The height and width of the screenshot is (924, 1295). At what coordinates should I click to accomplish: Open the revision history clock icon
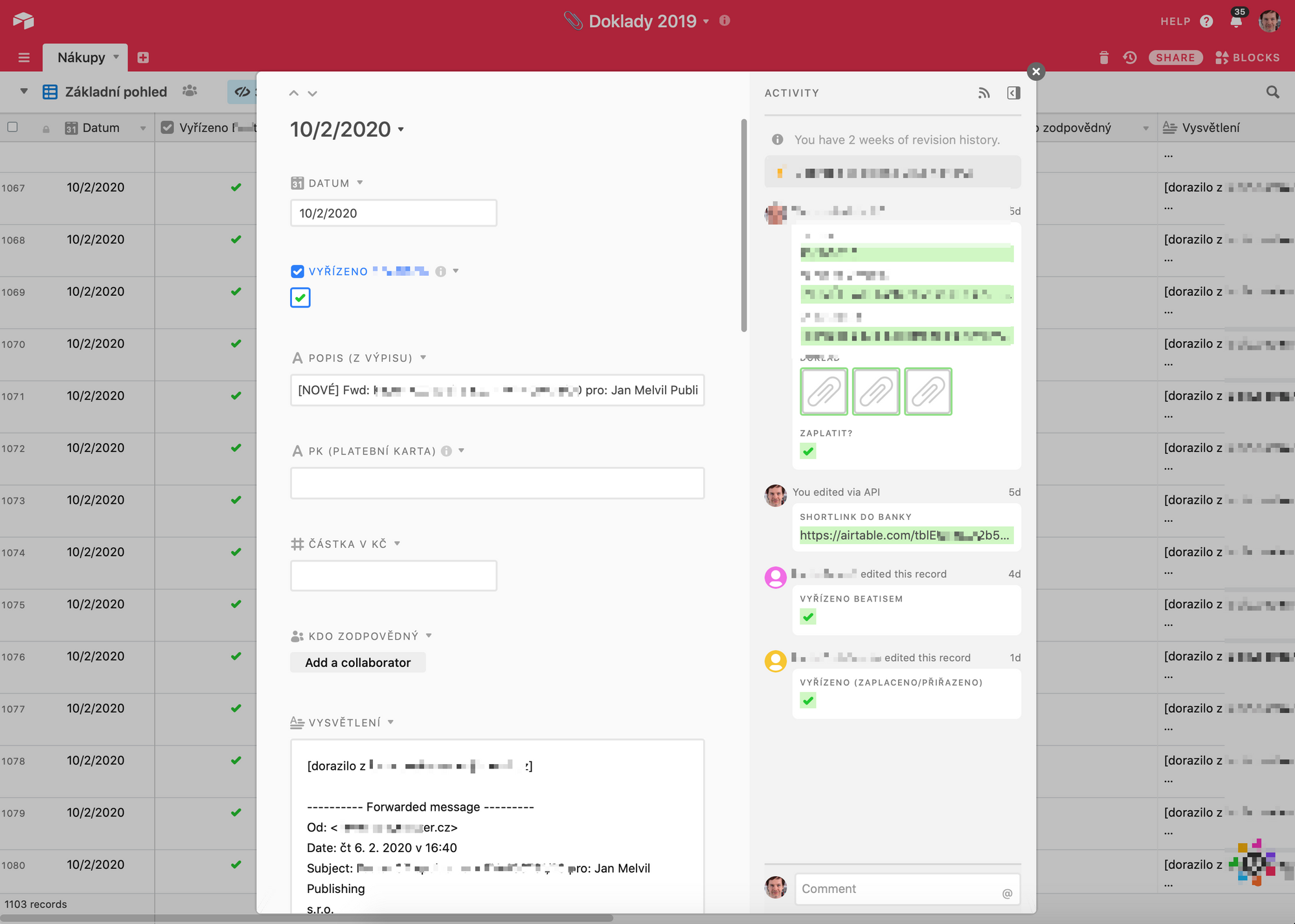[x=1130, y=58]
